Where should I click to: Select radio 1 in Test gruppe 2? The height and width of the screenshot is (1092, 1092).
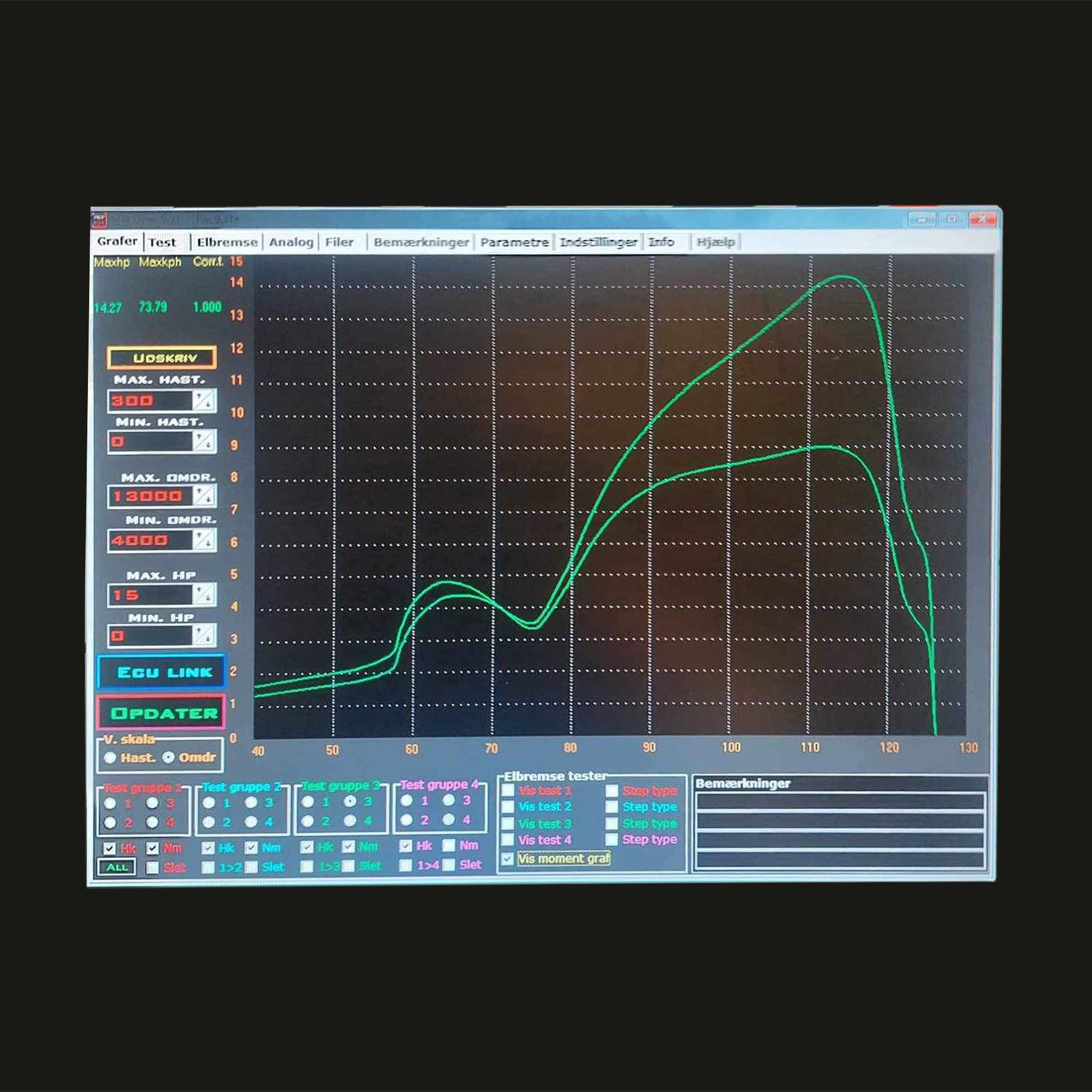[x=209, y=803]
